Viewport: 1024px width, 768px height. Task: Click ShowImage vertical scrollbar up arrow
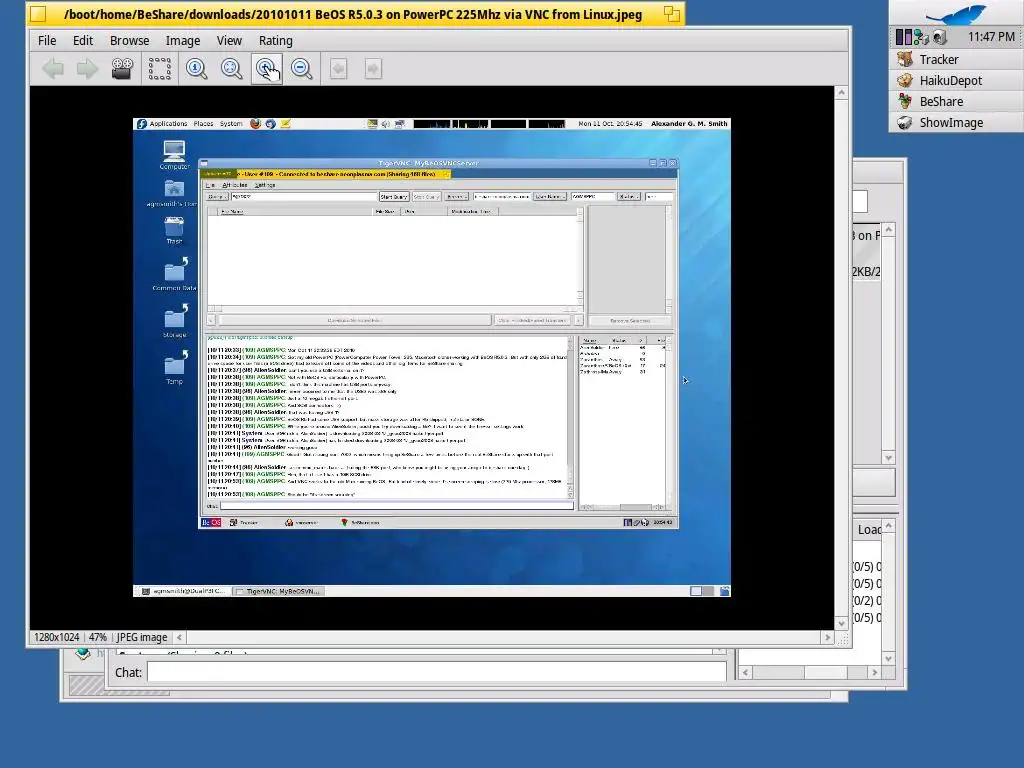pyautogui.click(x=842, y=93)
